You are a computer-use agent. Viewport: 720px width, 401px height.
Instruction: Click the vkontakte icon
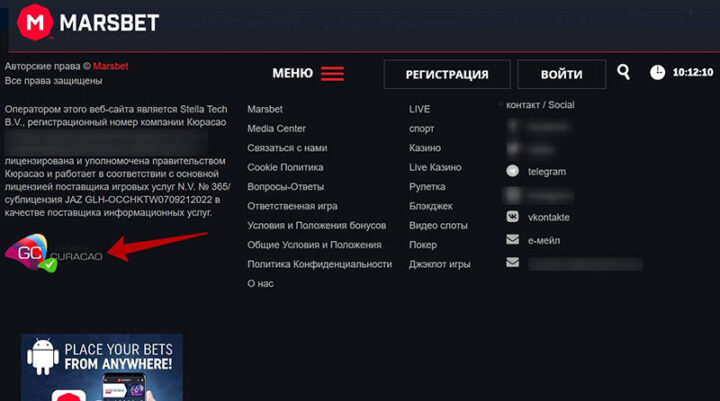click(x=512, y=216)
